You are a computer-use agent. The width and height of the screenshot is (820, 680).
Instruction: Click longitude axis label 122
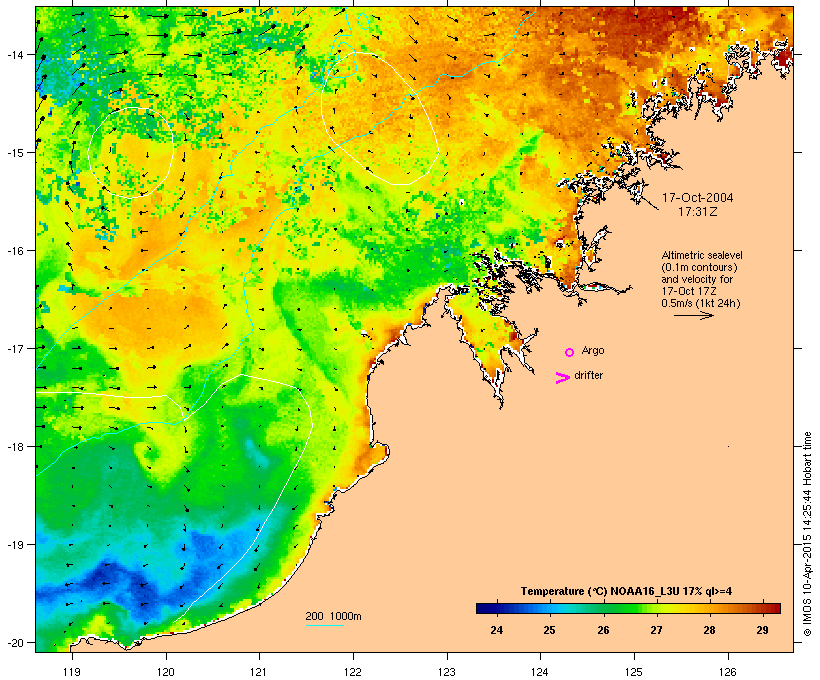[353, 672]
